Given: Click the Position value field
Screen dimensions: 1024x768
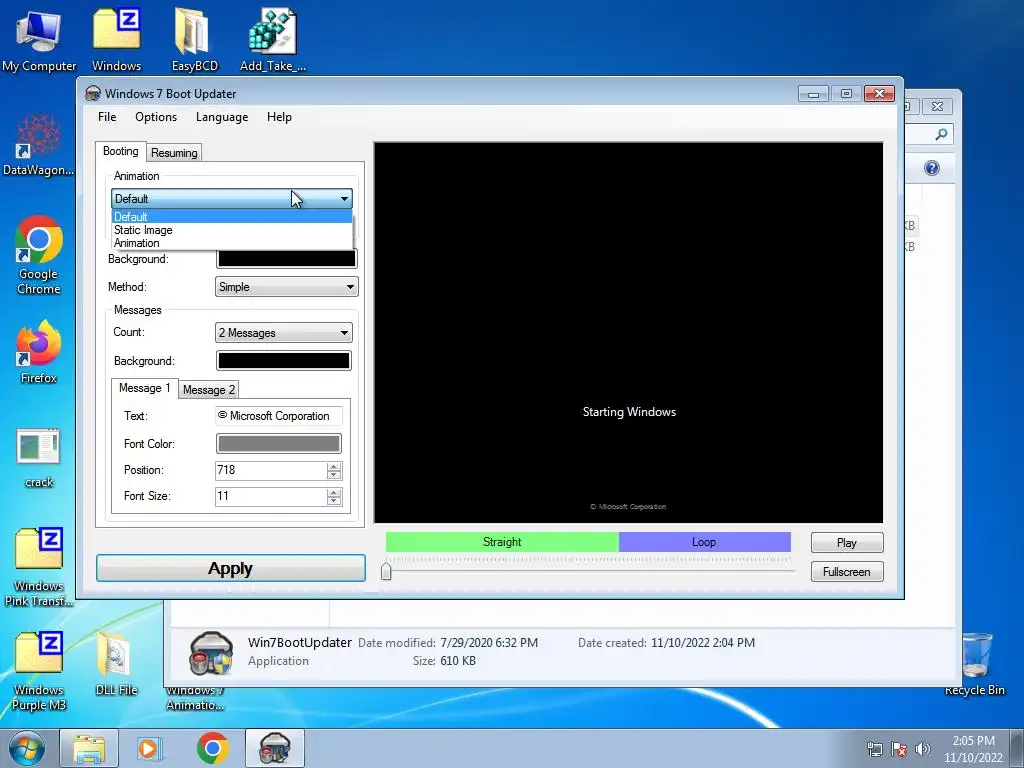Looking at the screenshot, I should point(271,470).
